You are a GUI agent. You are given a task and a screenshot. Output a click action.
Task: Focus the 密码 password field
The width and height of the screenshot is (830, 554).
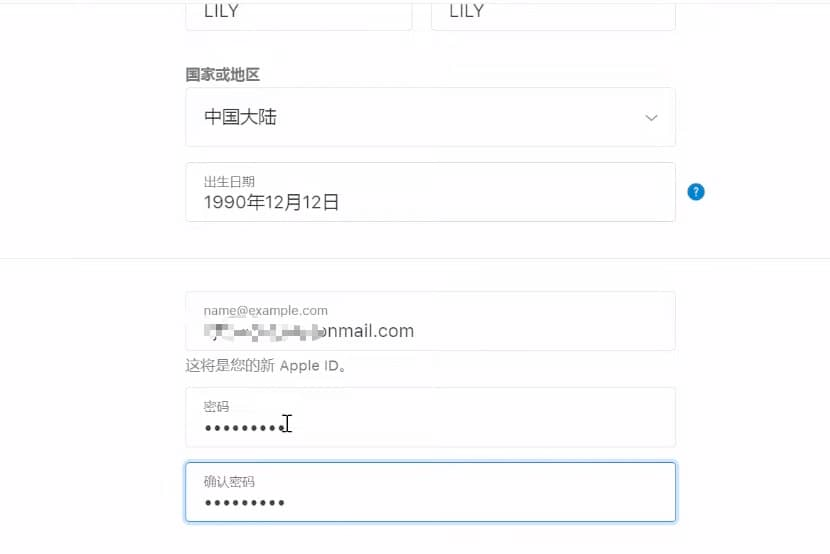(430, 417)
